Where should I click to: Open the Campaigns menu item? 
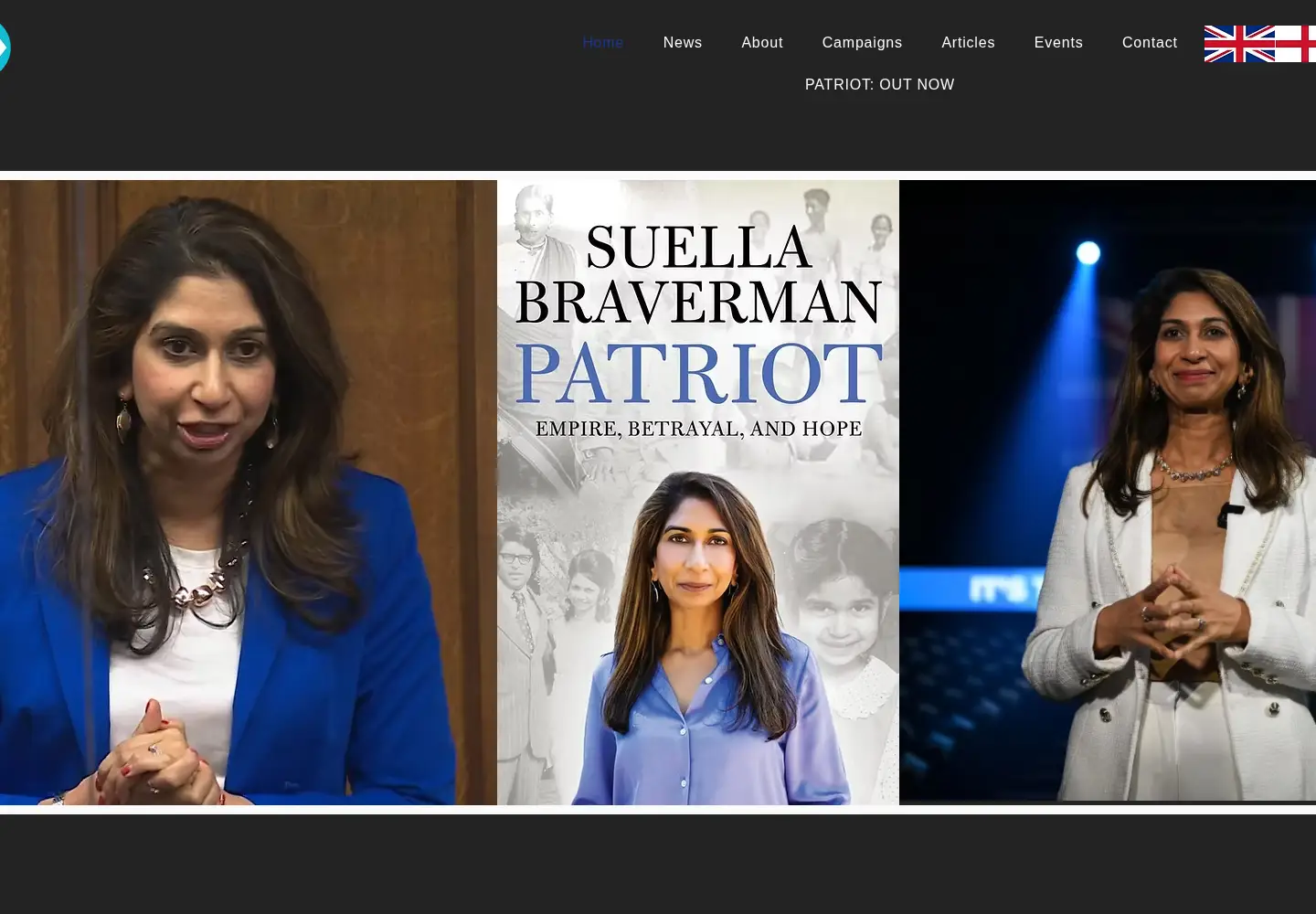(x=862, y=42)
